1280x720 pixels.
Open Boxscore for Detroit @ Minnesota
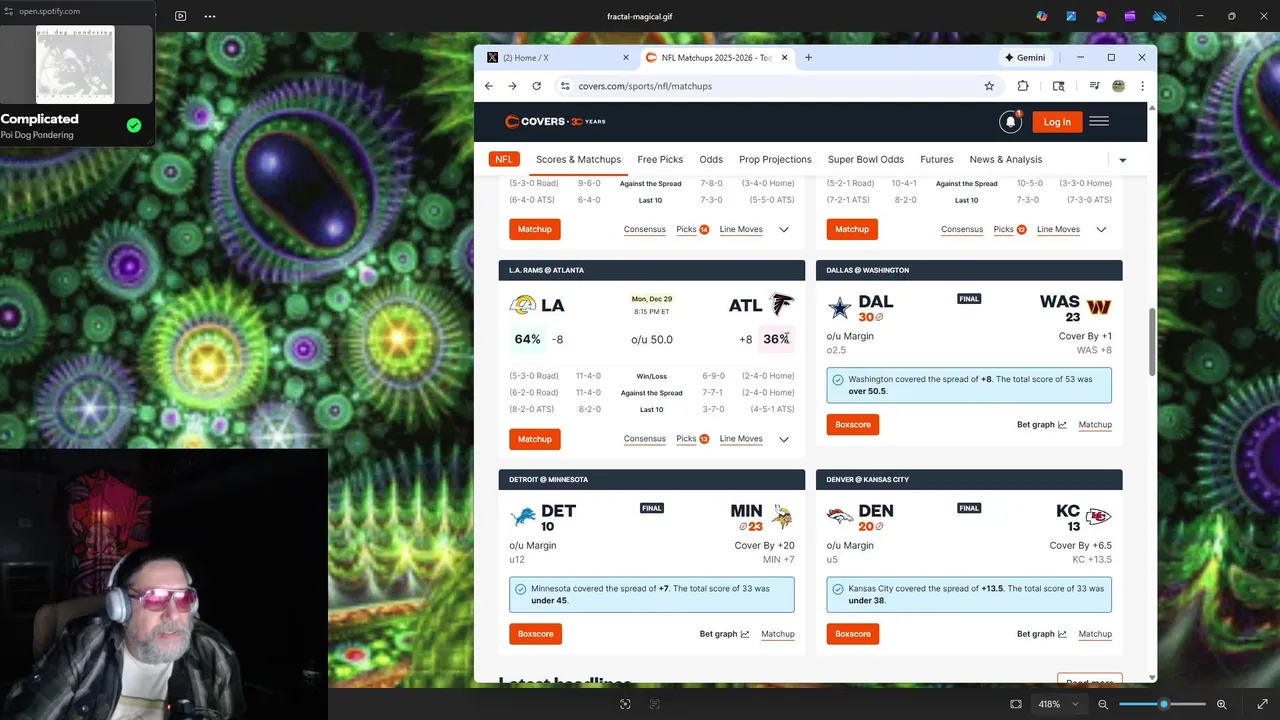pos(535,634)
